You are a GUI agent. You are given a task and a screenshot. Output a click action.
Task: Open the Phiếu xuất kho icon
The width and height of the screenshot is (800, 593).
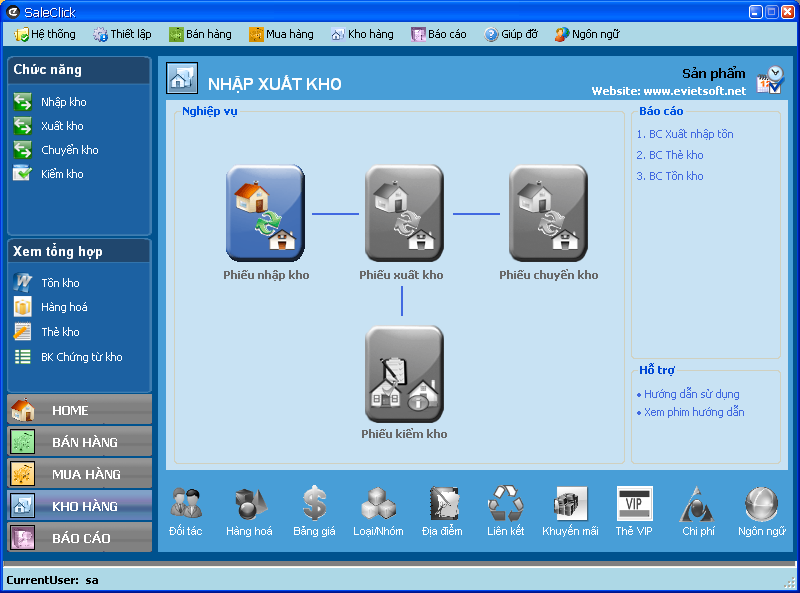(404, 213)
